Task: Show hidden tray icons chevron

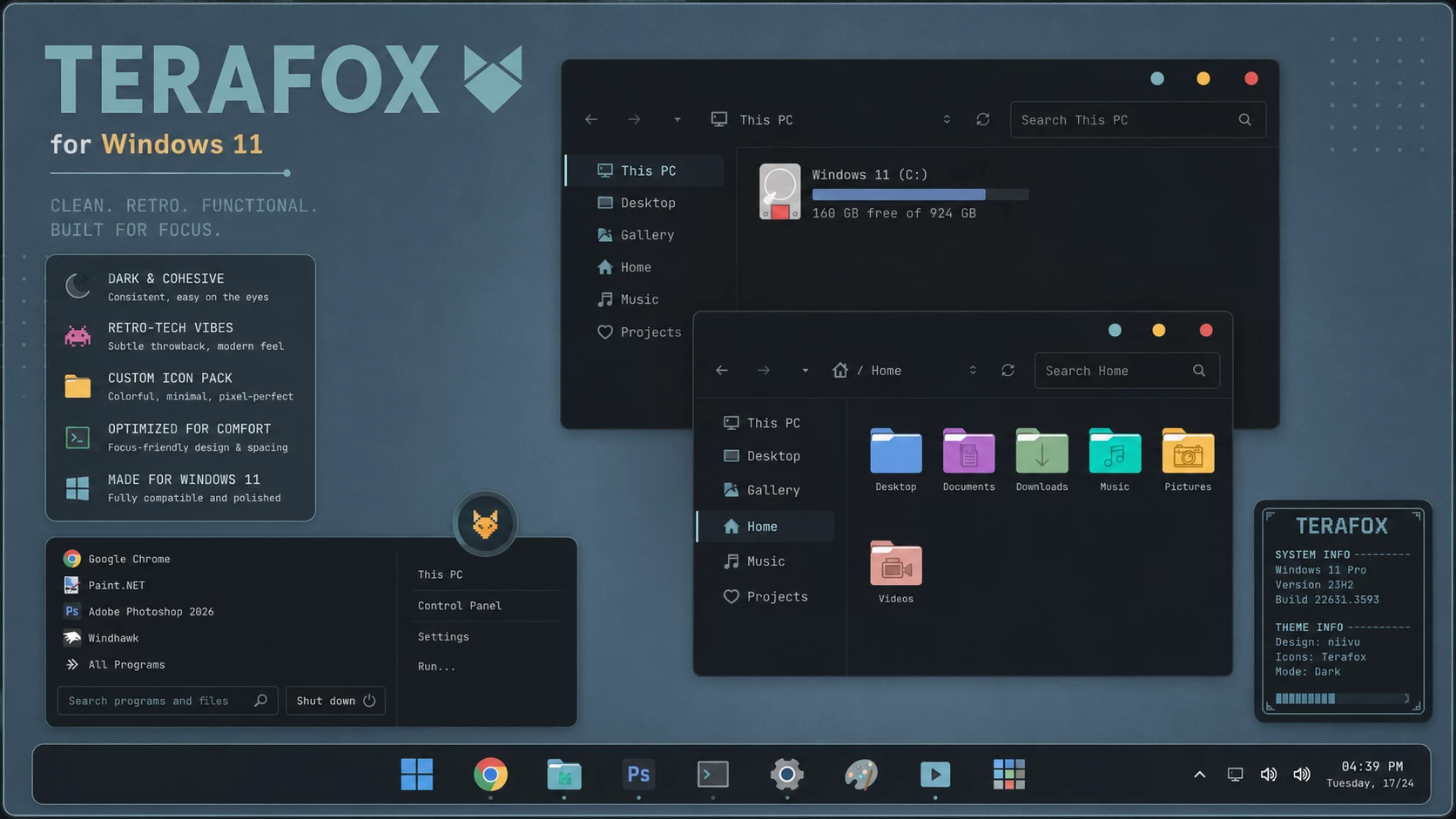Action: (1199, 774)
